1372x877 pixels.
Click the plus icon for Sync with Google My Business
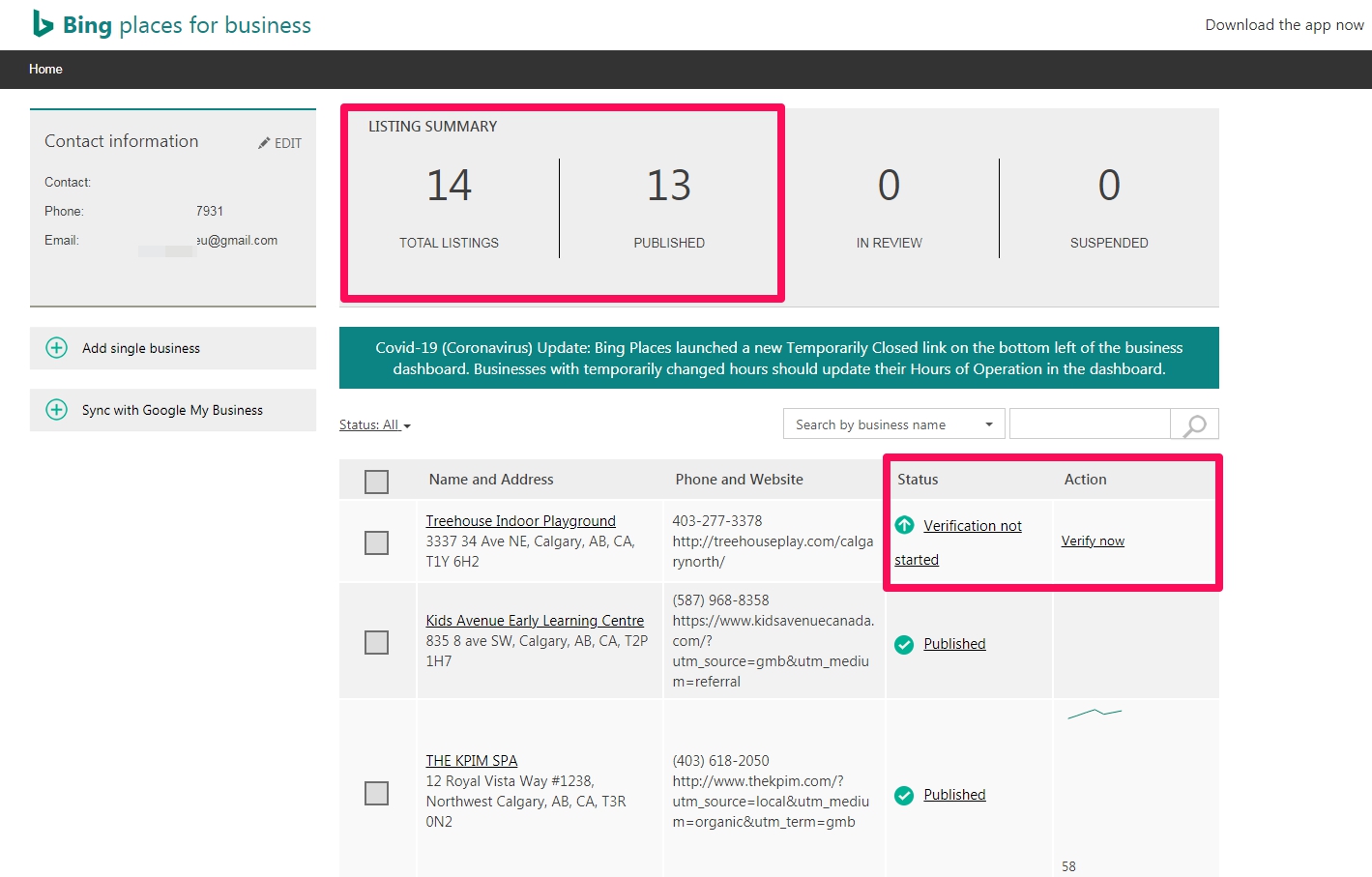57,410
